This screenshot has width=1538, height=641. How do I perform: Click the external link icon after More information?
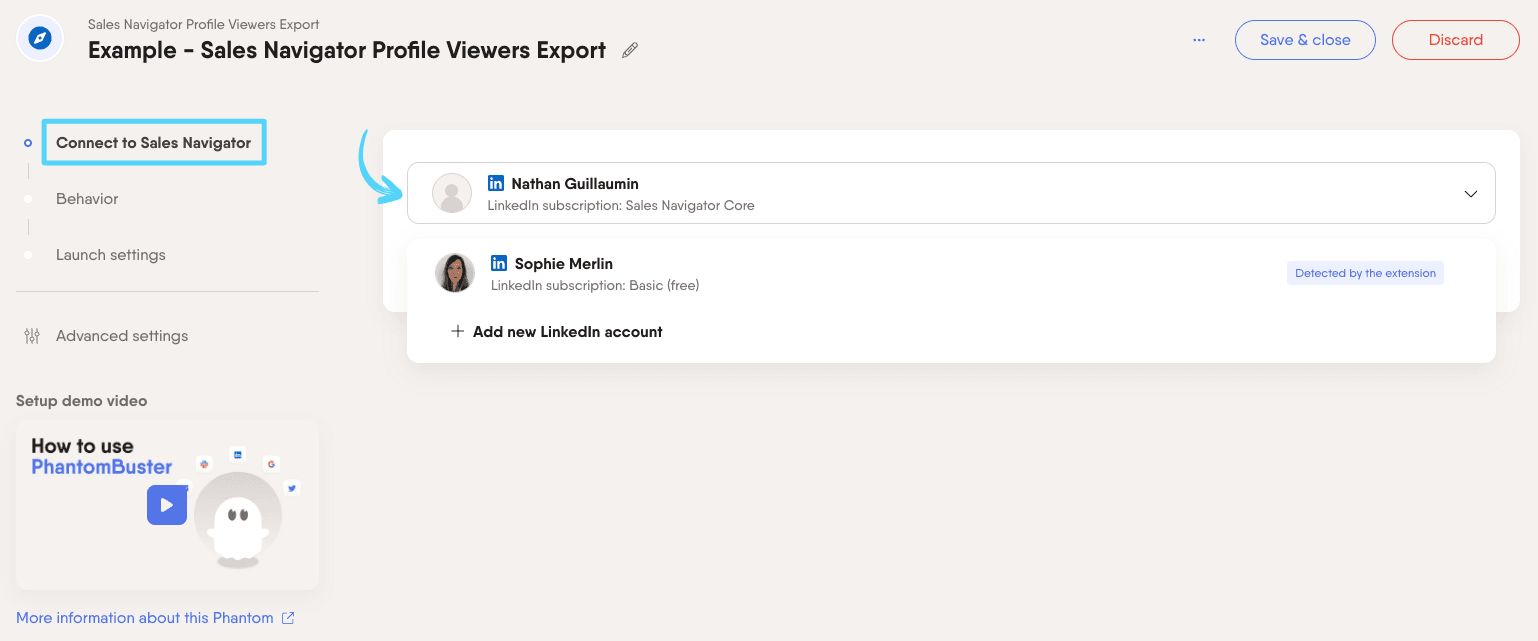[x=288, y=618]
